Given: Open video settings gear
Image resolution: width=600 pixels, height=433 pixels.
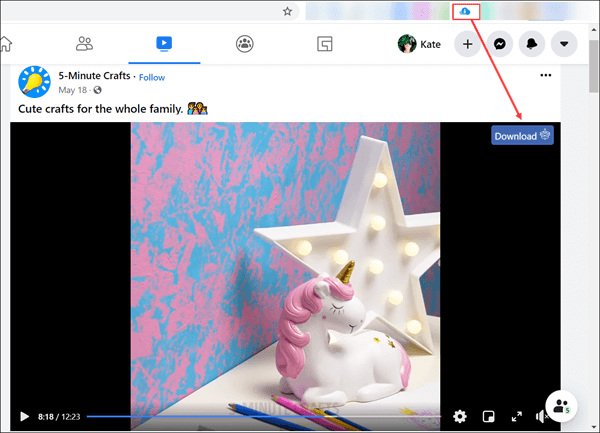Looking at the screenshot, I should pyautogui.click(x=460, y=416).
